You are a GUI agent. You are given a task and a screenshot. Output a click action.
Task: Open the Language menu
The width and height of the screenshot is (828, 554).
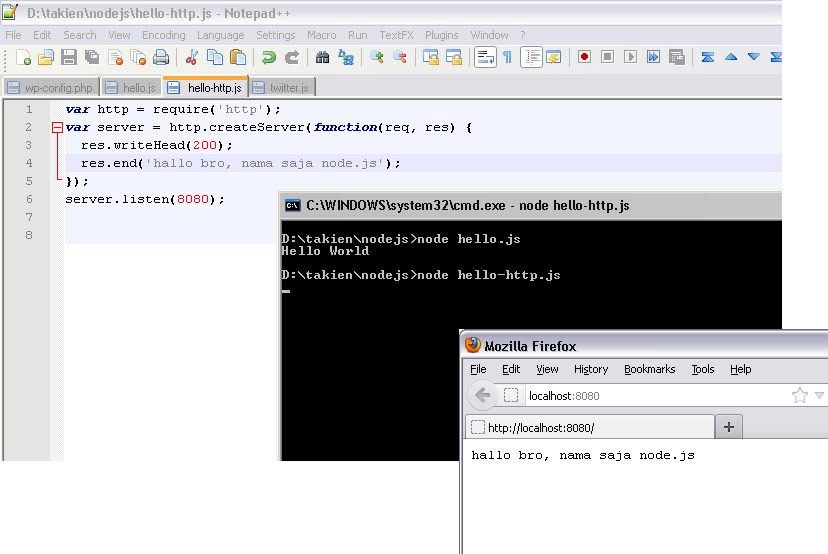[221, 35]
